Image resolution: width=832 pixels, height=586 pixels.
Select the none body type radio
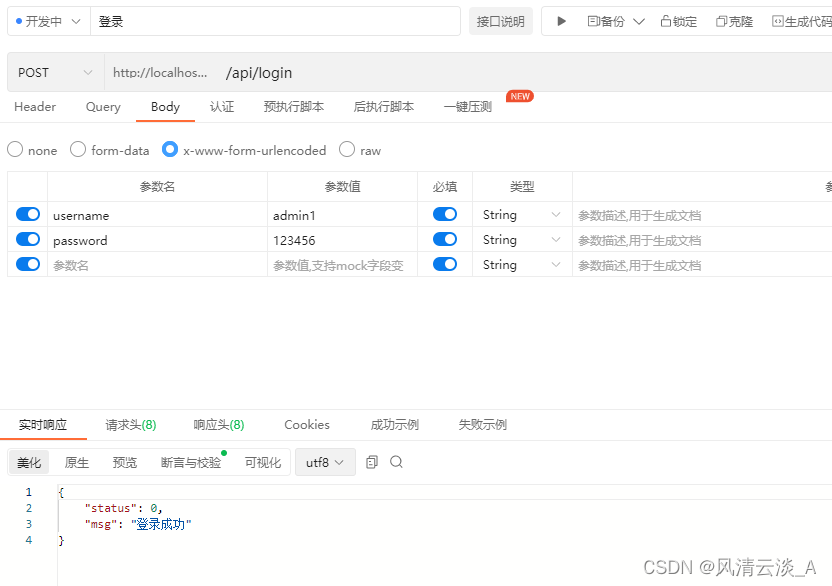(x=15, y=149)
